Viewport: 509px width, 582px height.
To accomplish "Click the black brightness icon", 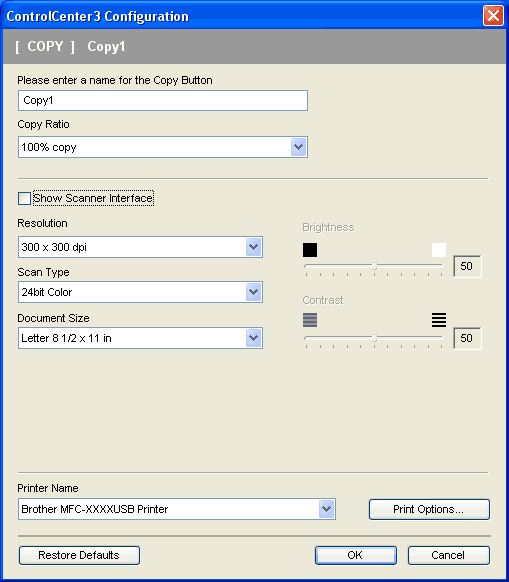I will [x=310, y=250].
